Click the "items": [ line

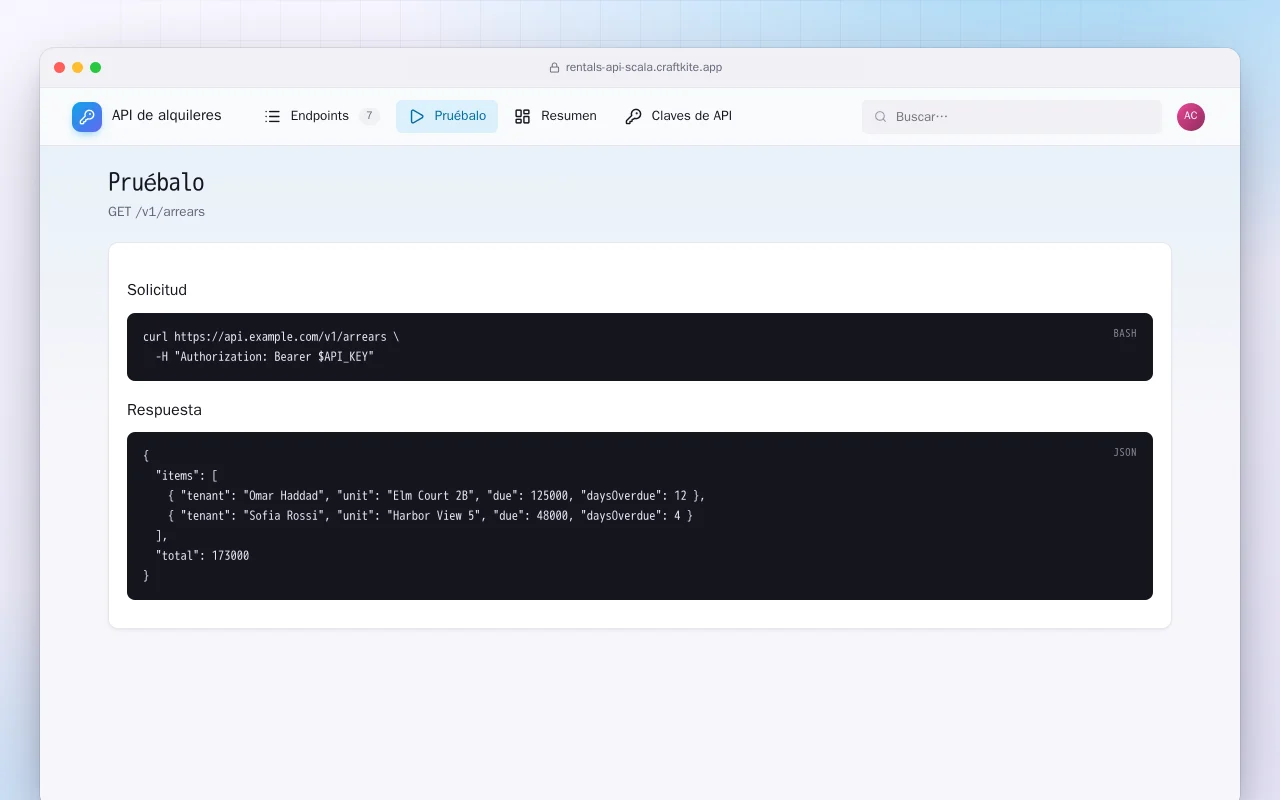click(187, 476)
